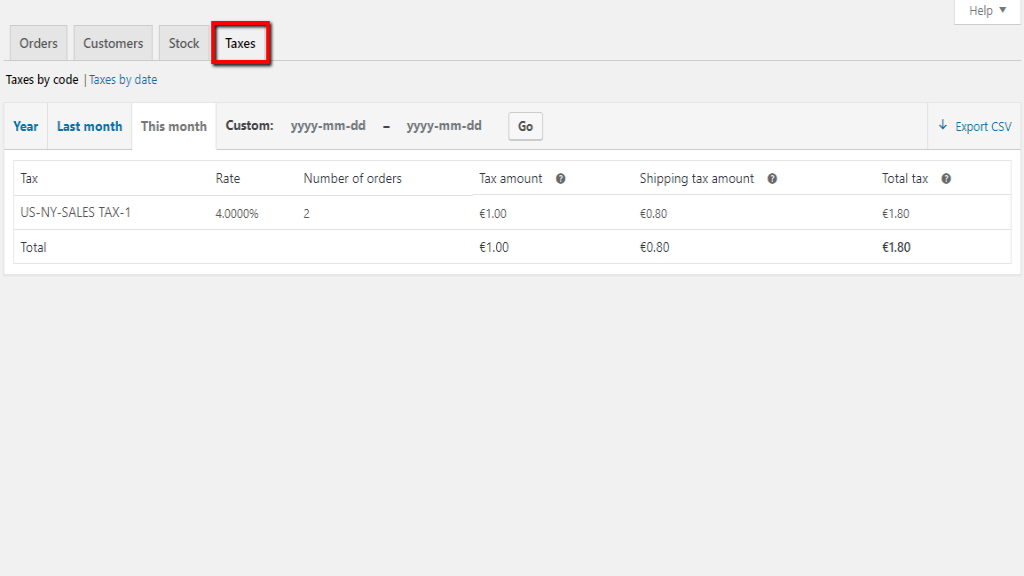The height and width of the screenshot is (576, 1024).
Task: Click the Tax amount help icon
Action: tap(560, 179)
